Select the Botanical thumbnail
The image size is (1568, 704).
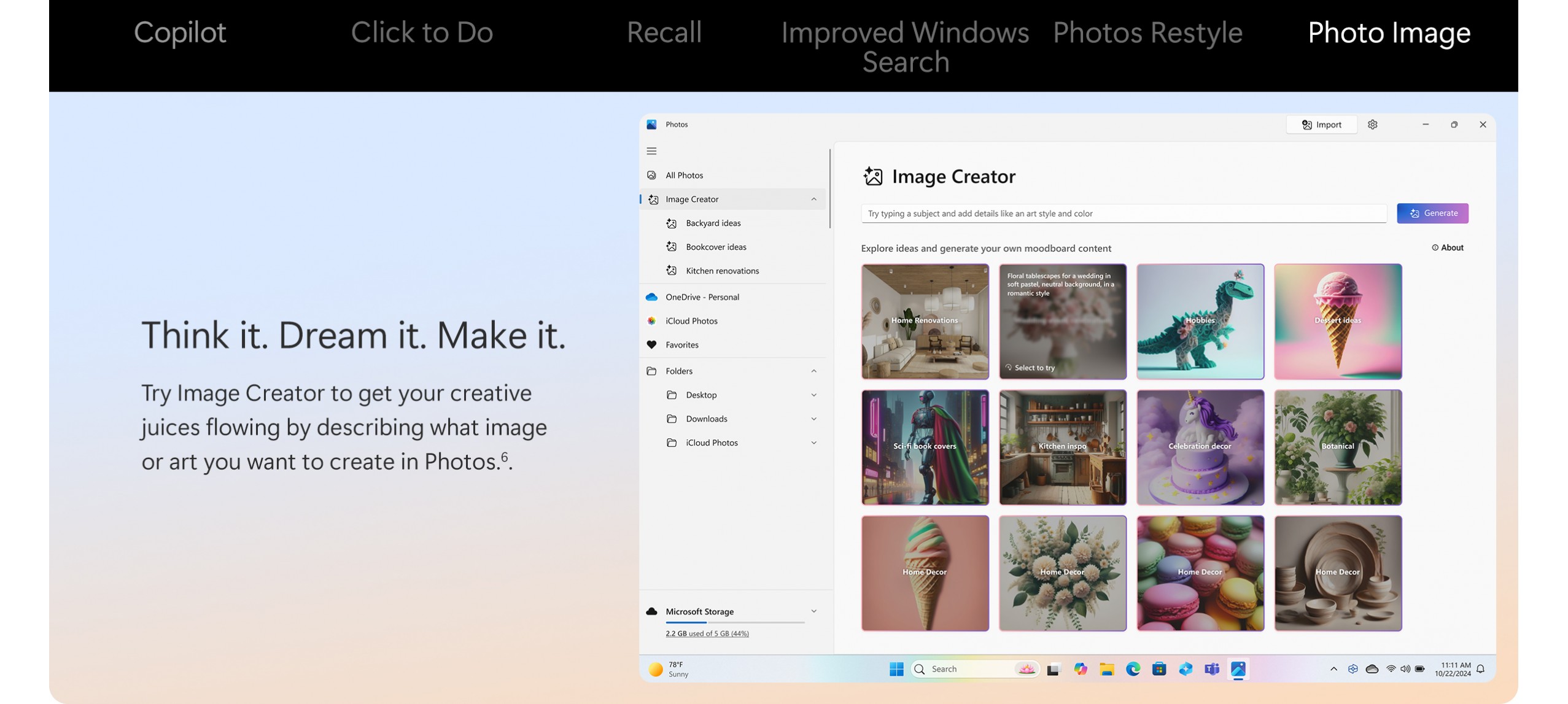tap(1338, 447)
